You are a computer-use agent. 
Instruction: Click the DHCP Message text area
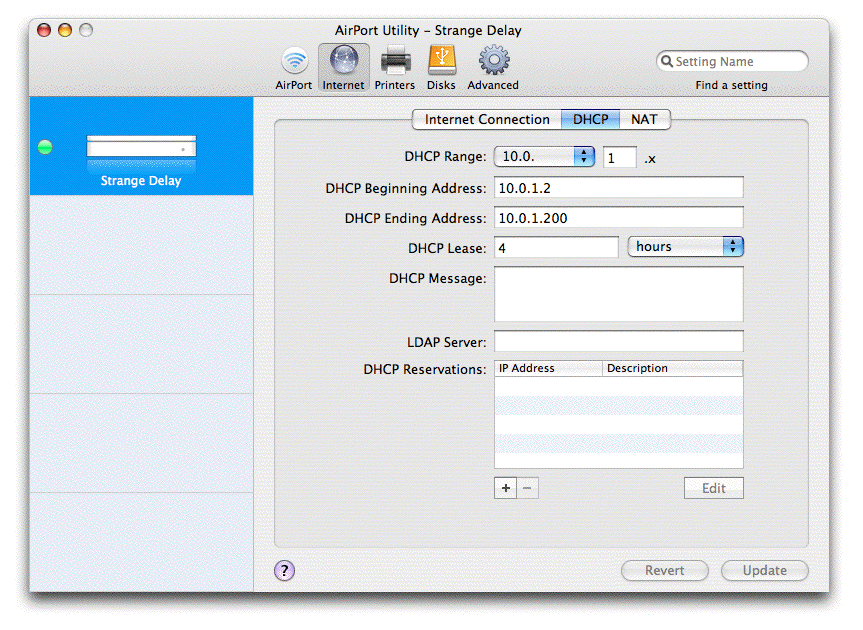click(618, 294)
